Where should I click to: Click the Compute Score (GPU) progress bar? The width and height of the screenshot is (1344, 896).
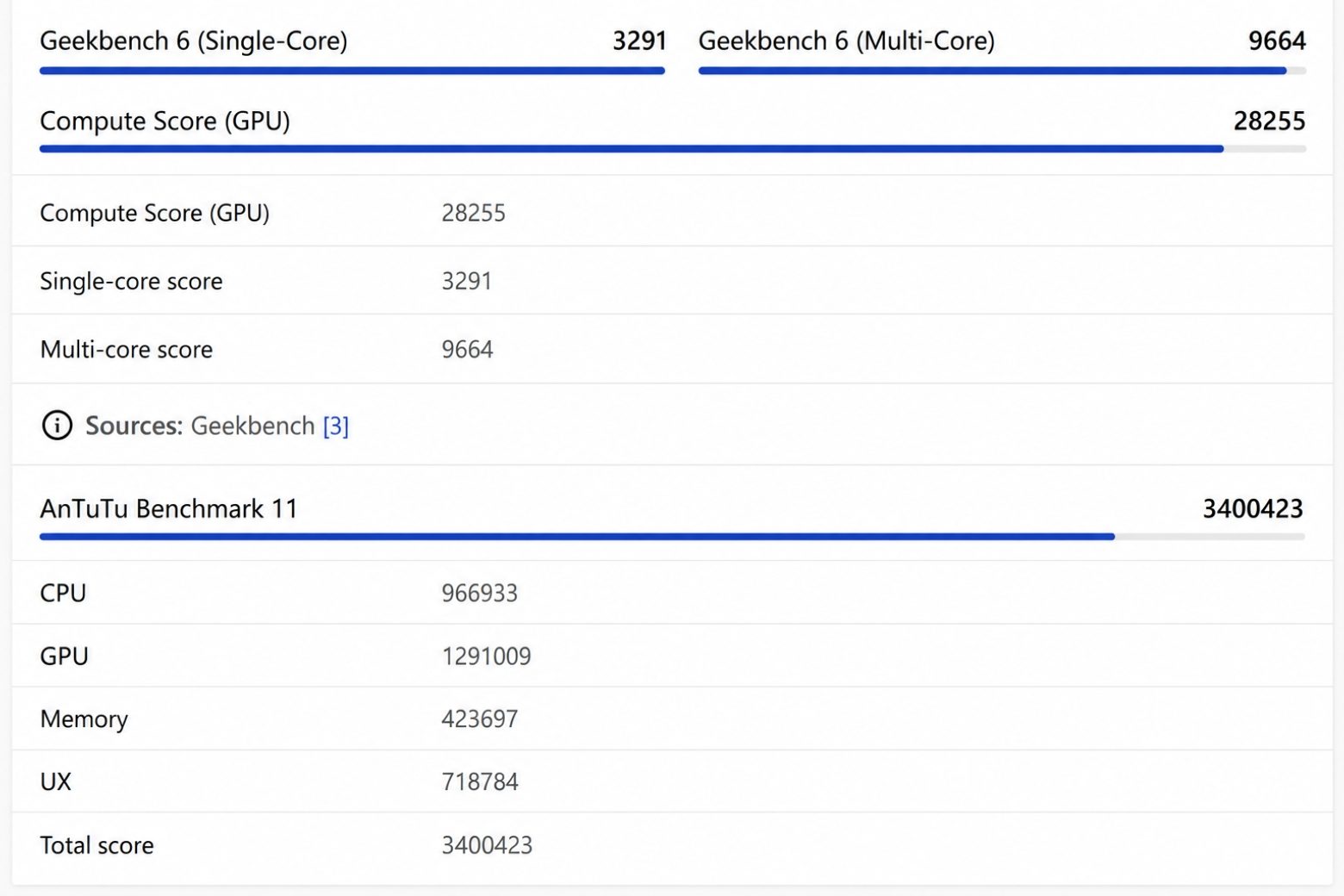(673, 149)
